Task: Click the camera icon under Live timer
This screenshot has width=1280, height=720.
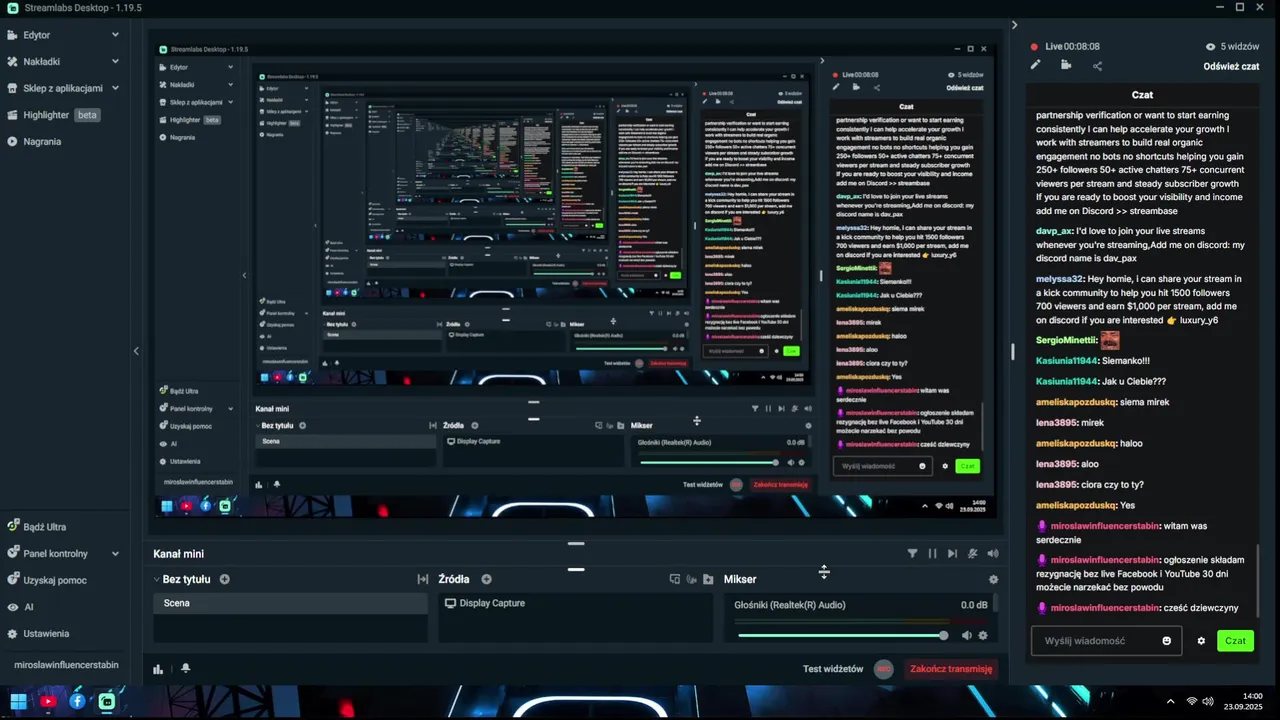Action: 1066,65
